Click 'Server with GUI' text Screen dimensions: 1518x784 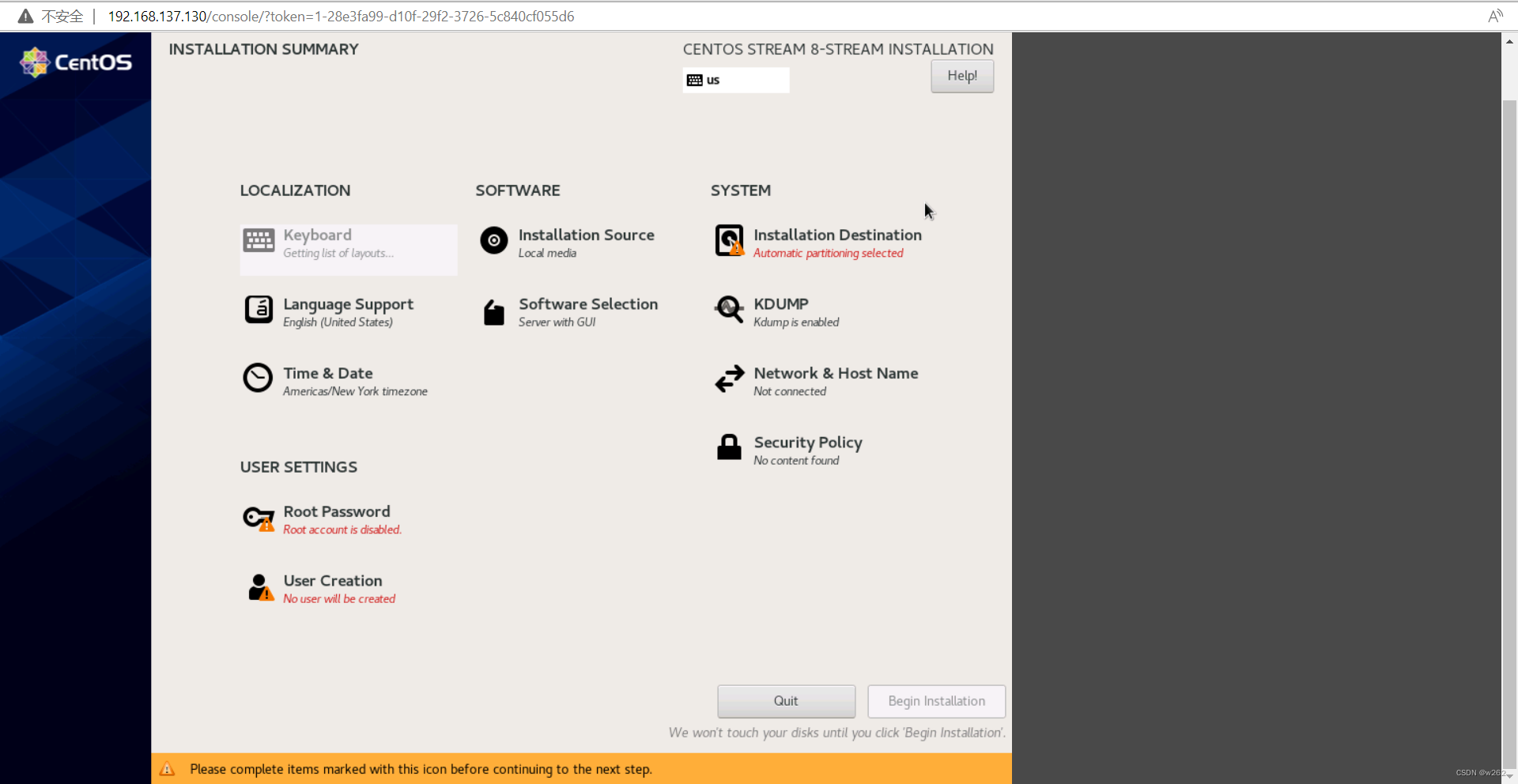(557, 322)
